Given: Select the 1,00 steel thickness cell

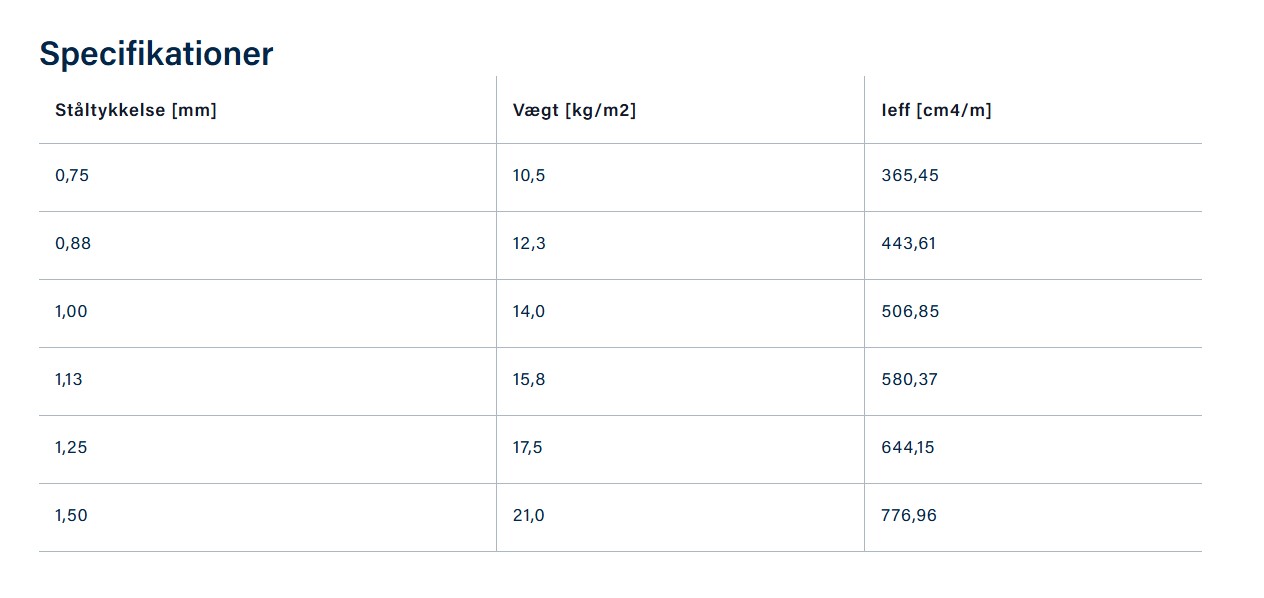Looking at the screenshot, I should [x=71, y=312].
